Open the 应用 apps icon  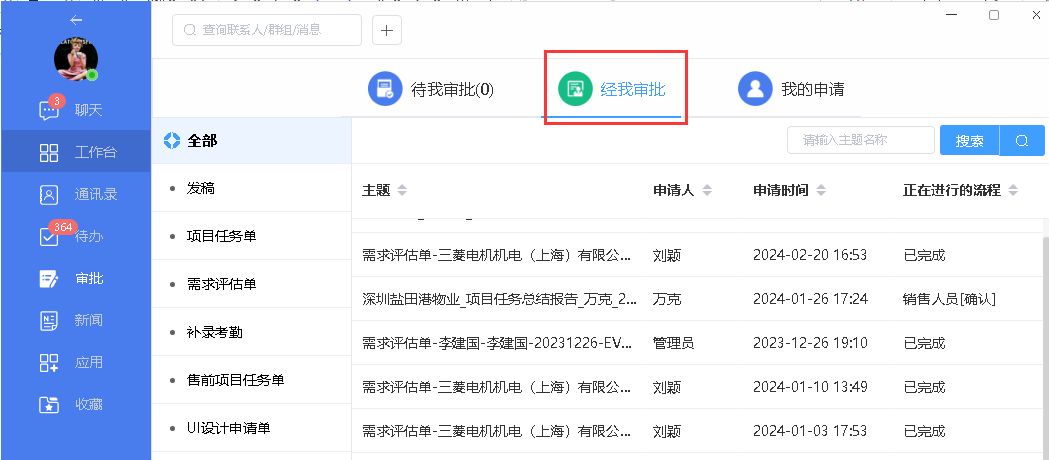pyautogui.click(x=50, y=363)
